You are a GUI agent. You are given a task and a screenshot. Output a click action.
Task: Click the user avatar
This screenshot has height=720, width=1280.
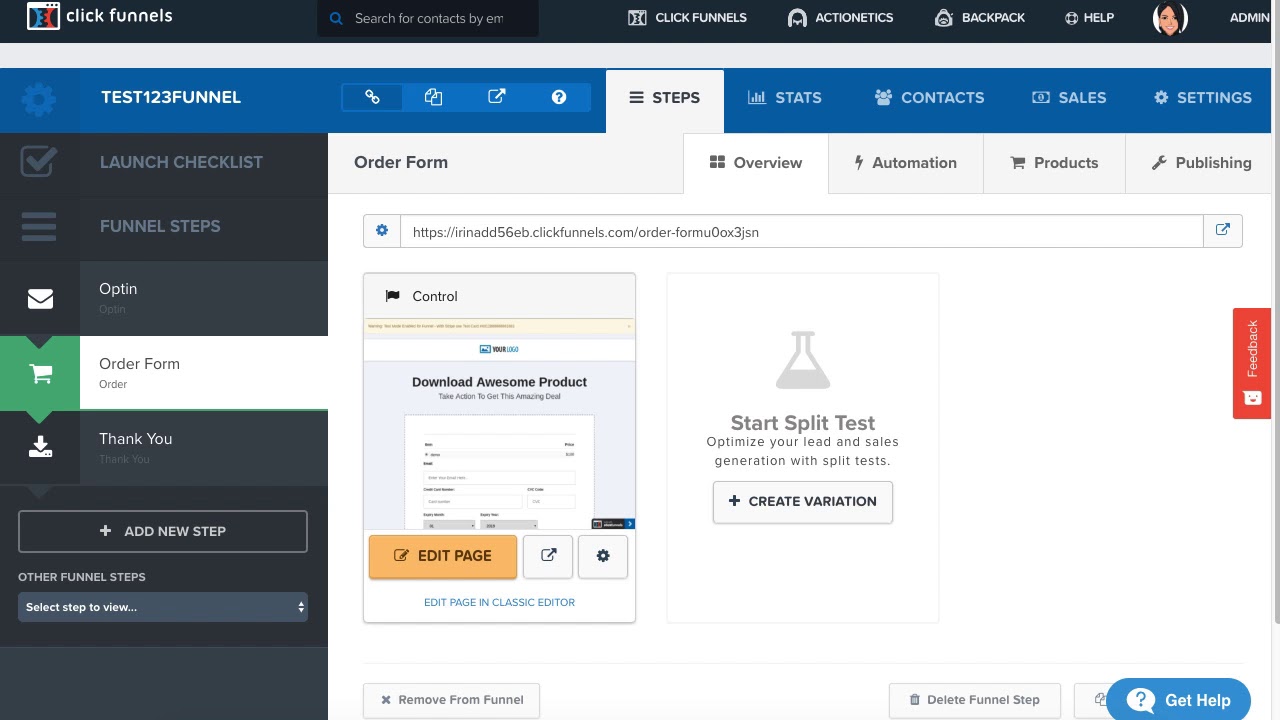1170,18
